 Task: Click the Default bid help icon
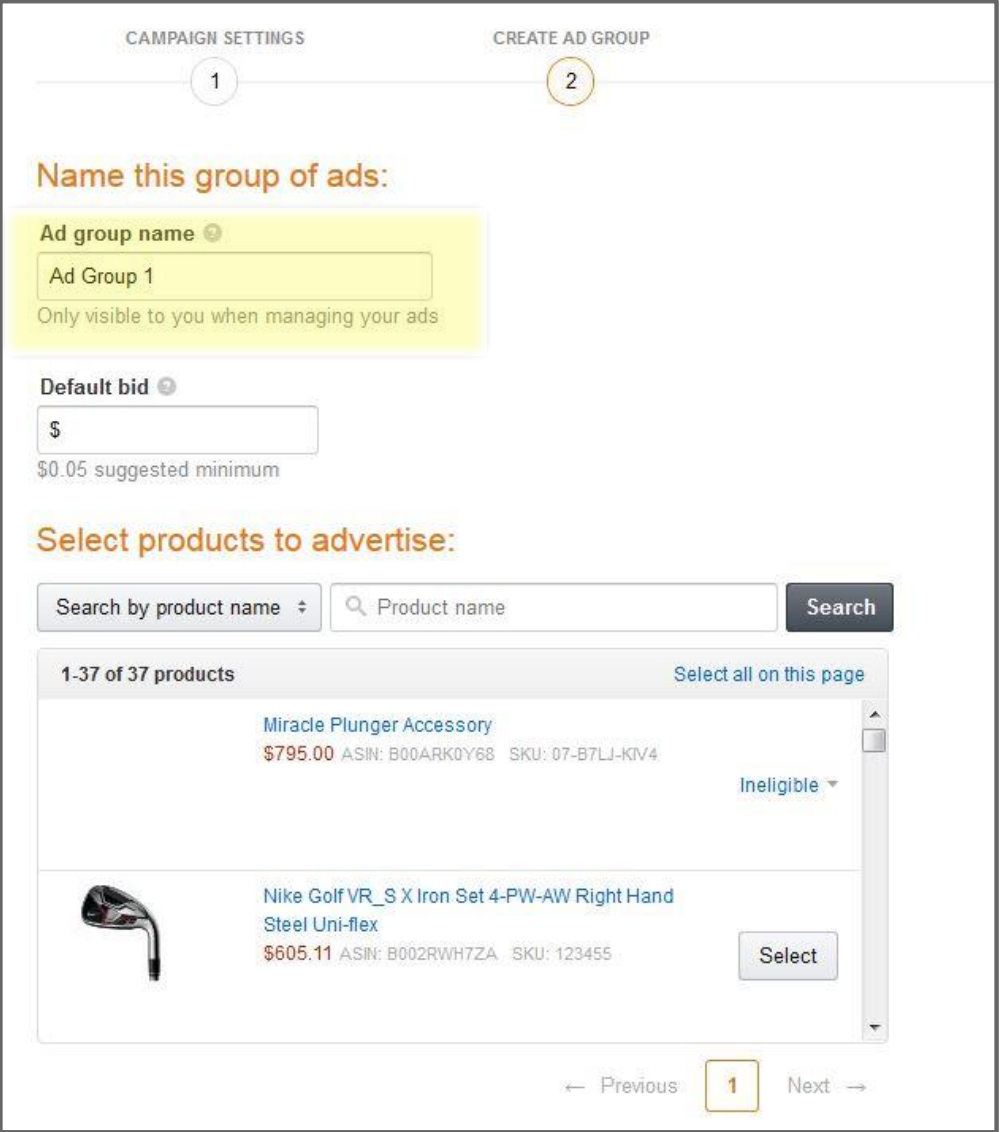pyautogui.click(x=167, y=387)
